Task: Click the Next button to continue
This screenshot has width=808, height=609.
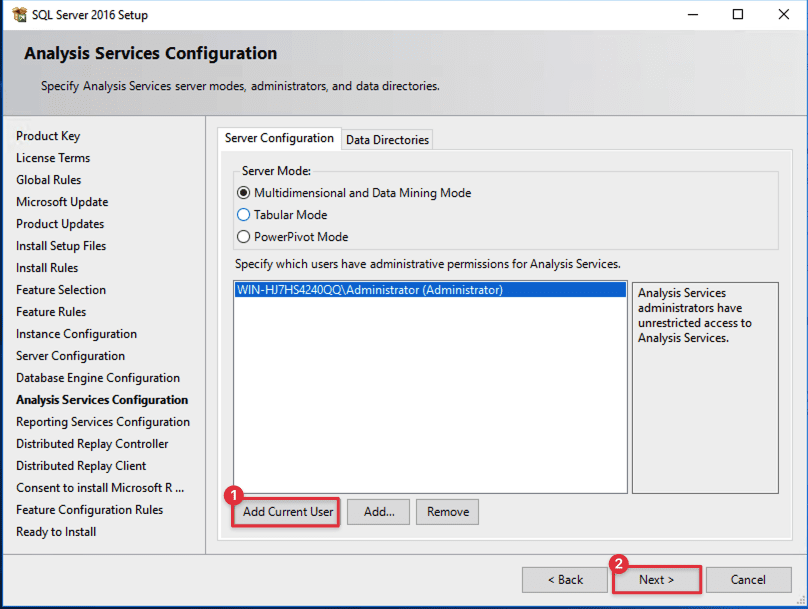Action: pos(656,579)
